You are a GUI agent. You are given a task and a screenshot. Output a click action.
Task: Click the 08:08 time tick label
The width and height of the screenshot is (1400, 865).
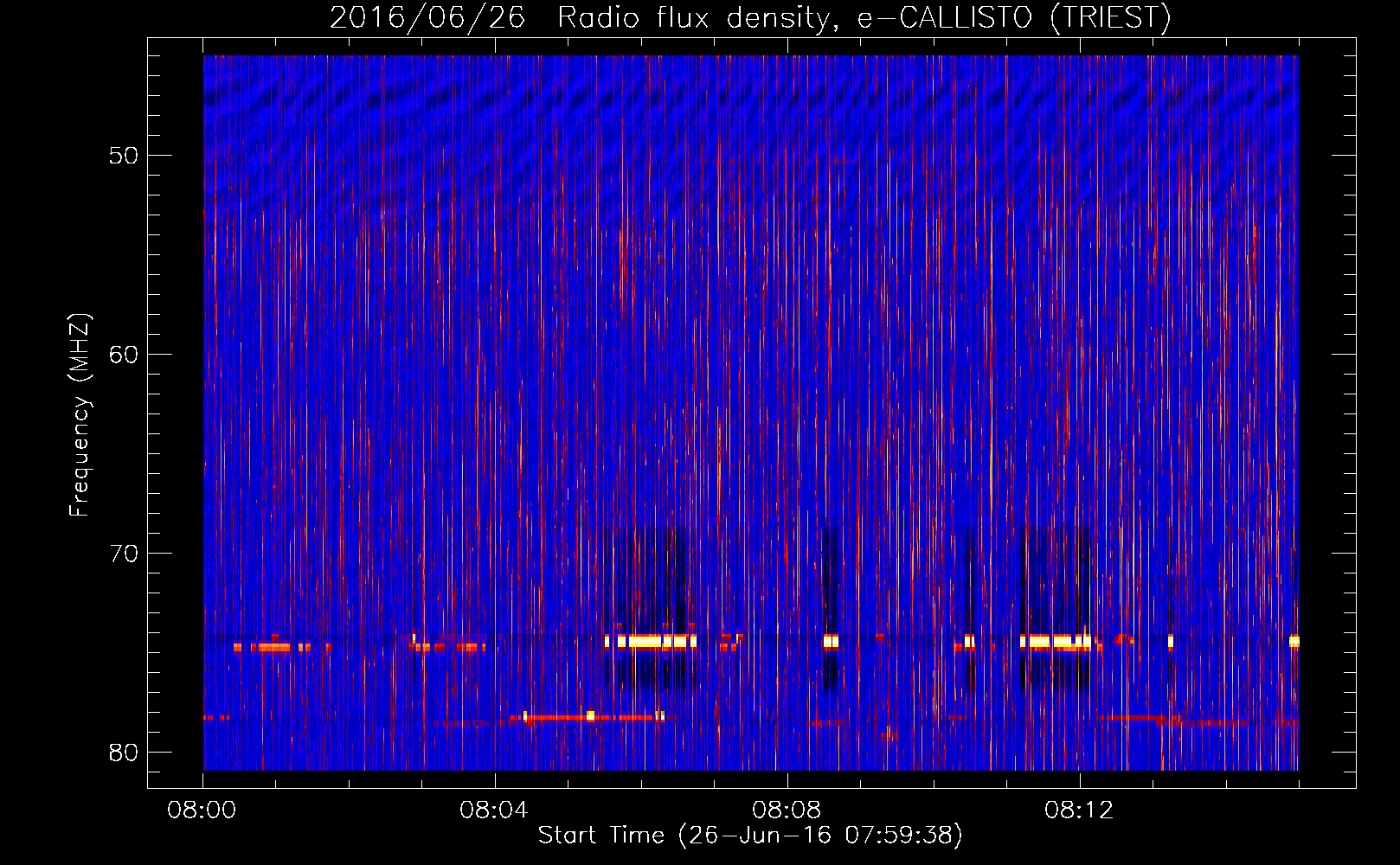(x=787, y=811)
